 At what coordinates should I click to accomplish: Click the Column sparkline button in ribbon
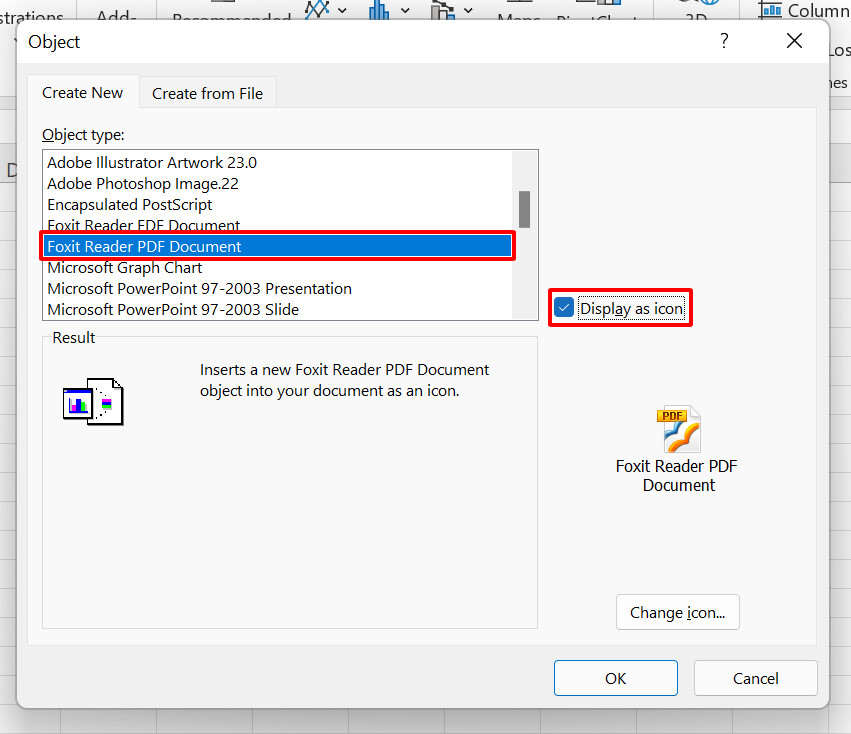(804, 10)
